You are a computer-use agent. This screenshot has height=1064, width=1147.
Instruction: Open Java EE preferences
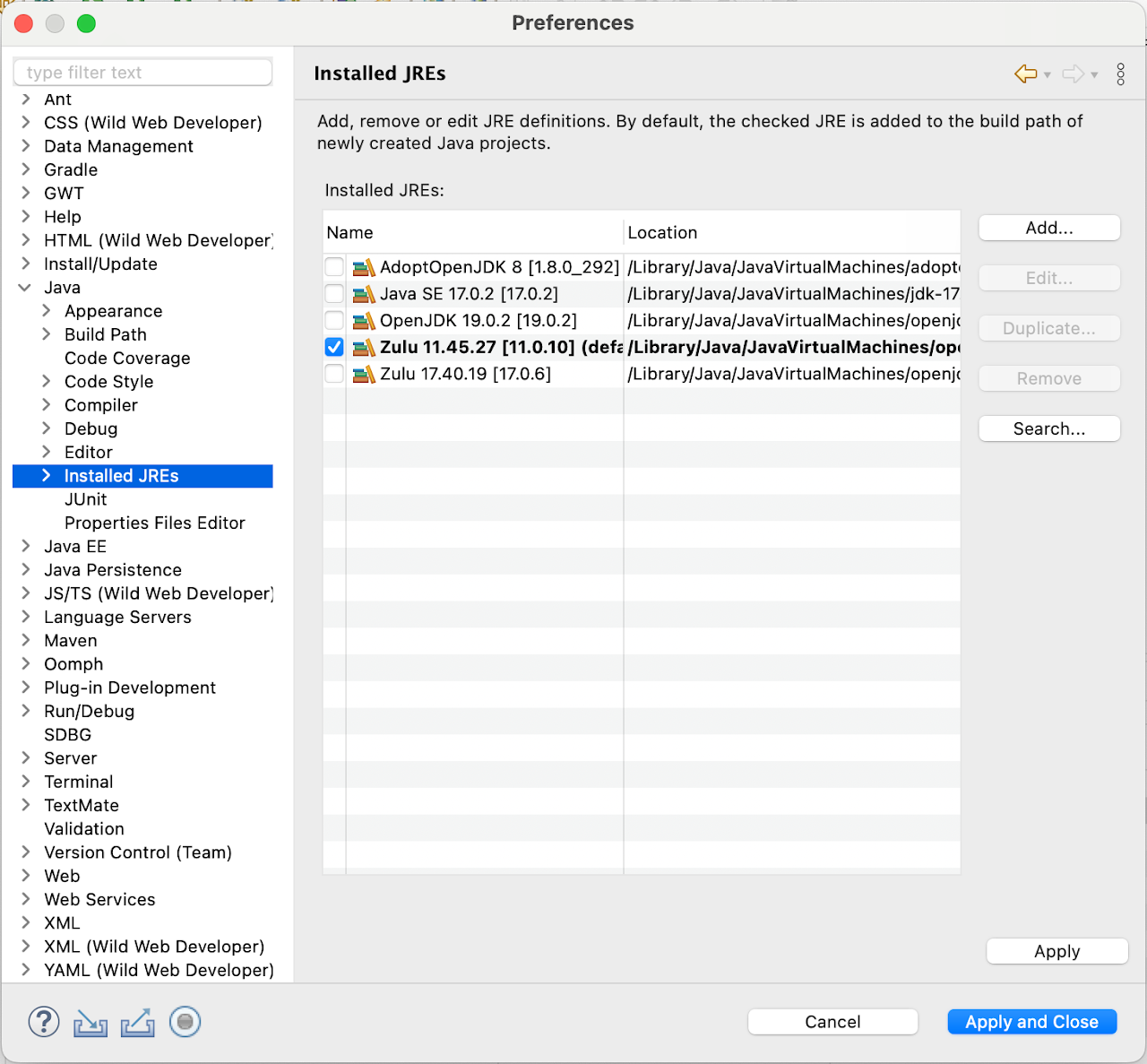tap(75, 547)
